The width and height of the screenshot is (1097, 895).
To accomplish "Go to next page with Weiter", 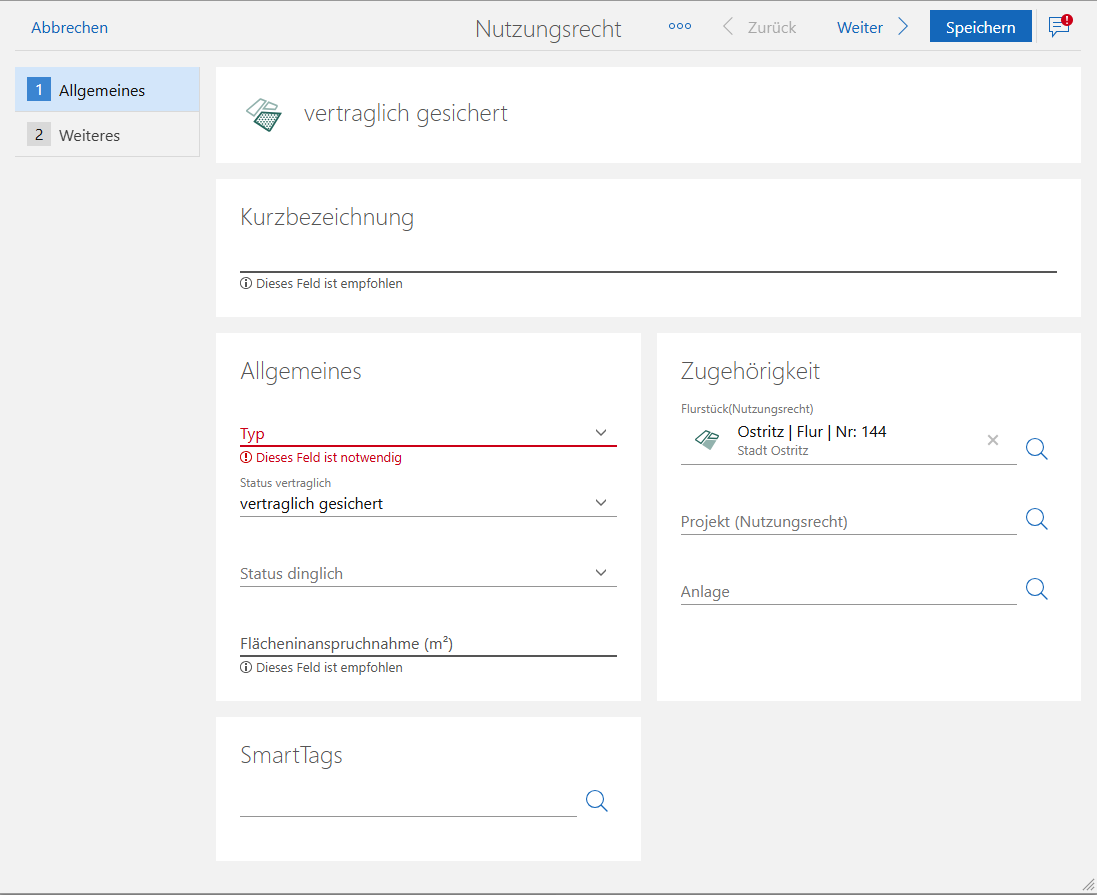I will click(860, 27).
